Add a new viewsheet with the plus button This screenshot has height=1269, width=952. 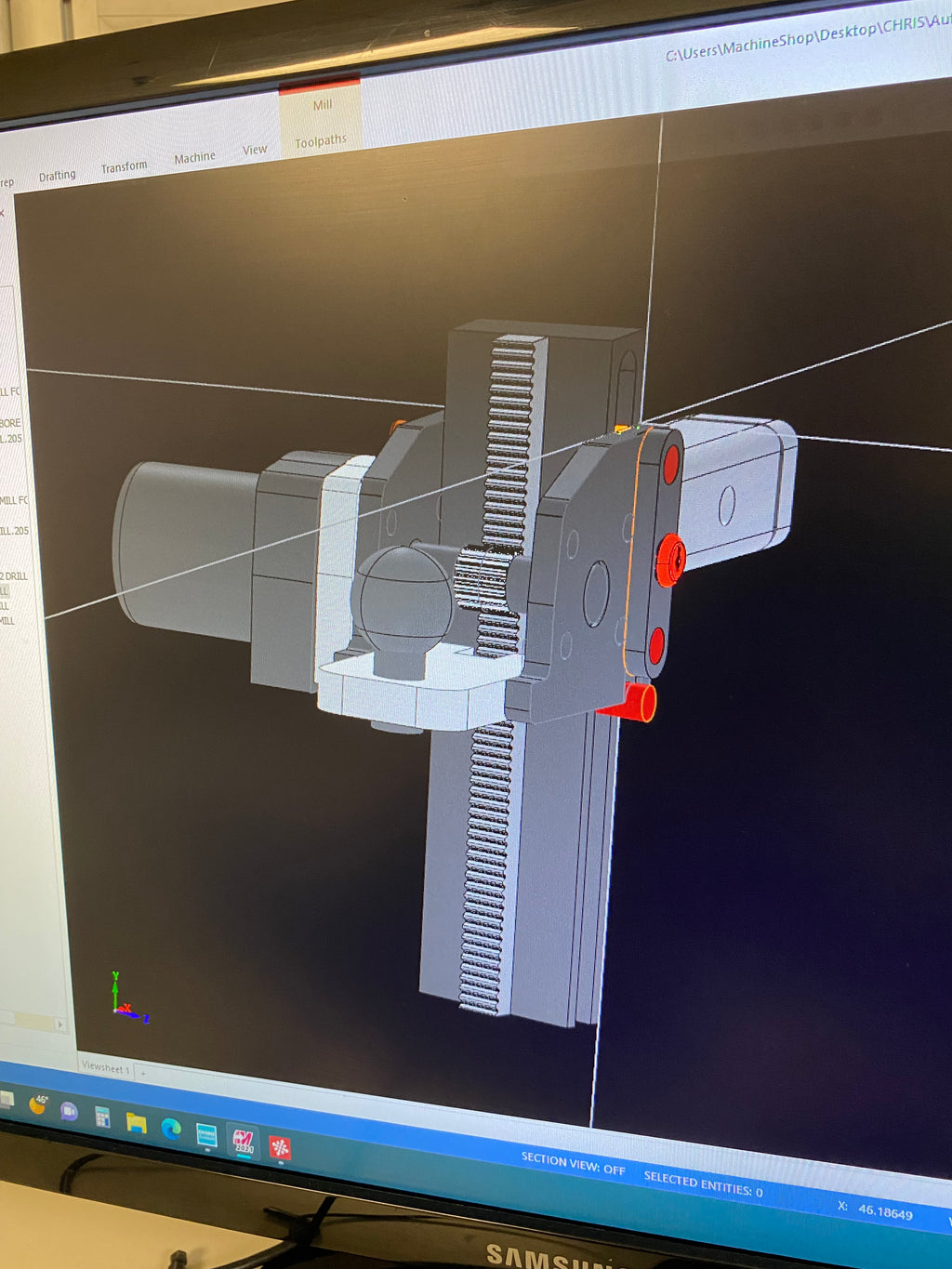141,1071
